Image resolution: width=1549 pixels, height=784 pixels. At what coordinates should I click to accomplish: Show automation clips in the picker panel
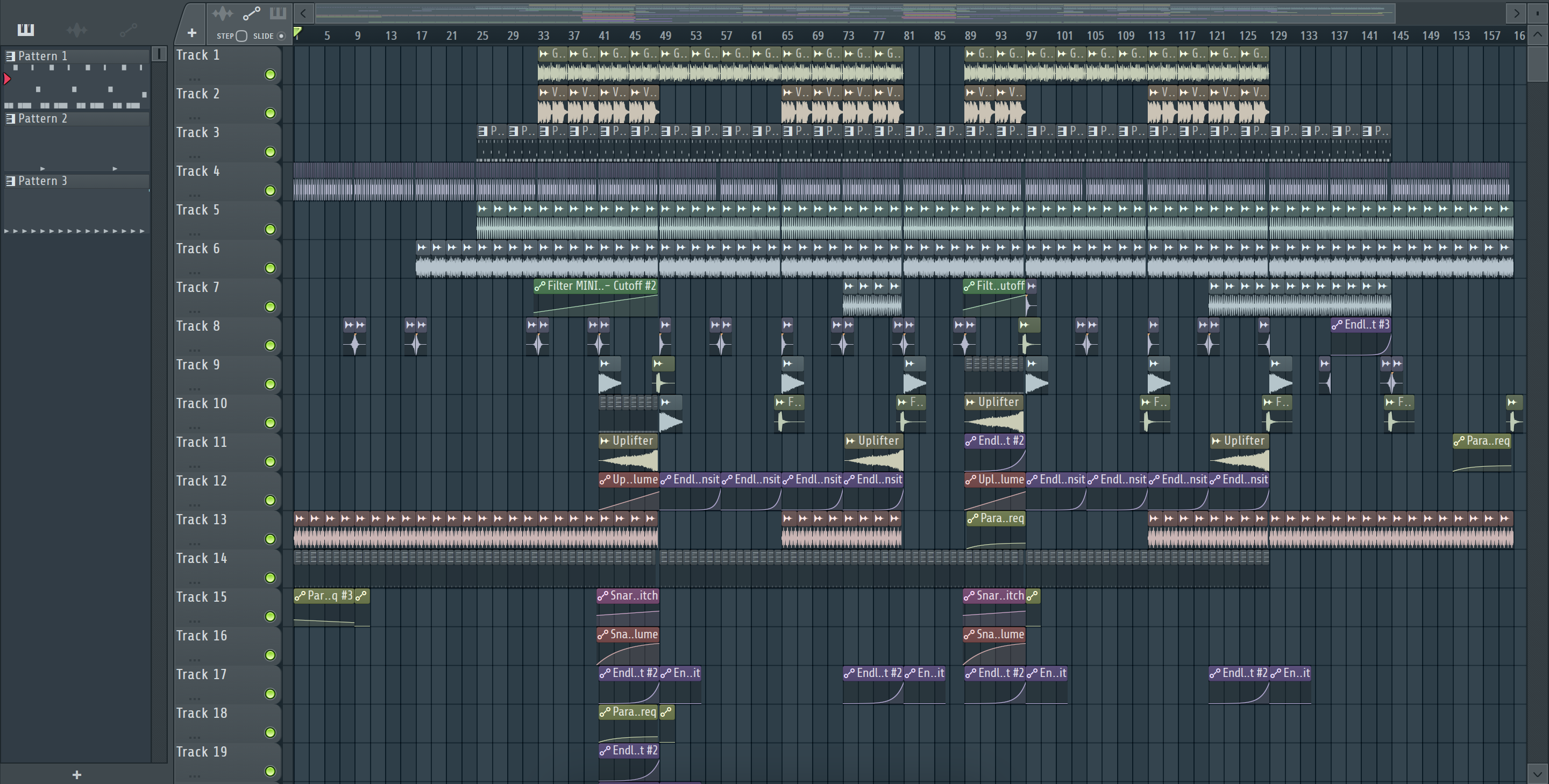[x=128, y=29]
